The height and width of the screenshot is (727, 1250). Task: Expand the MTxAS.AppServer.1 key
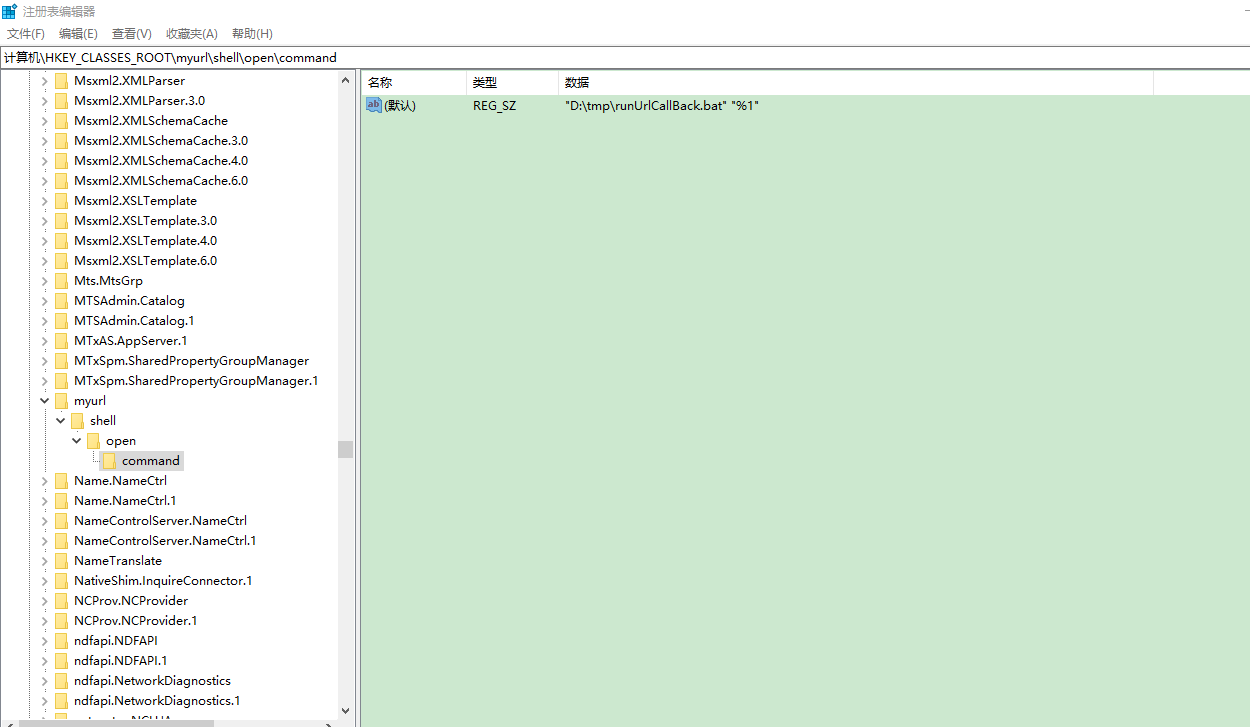(44, 340)
